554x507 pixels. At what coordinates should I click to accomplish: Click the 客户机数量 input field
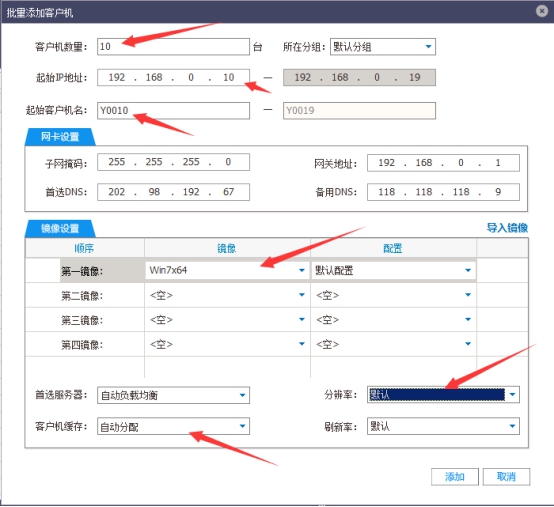pos(173,47)
